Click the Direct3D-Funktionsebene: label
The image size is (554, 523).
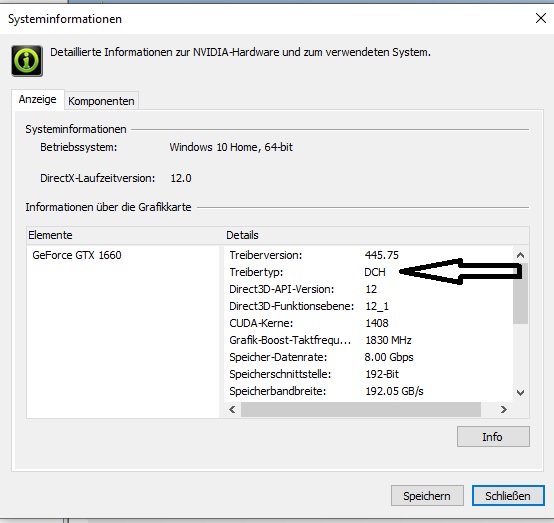coord(291,306)
